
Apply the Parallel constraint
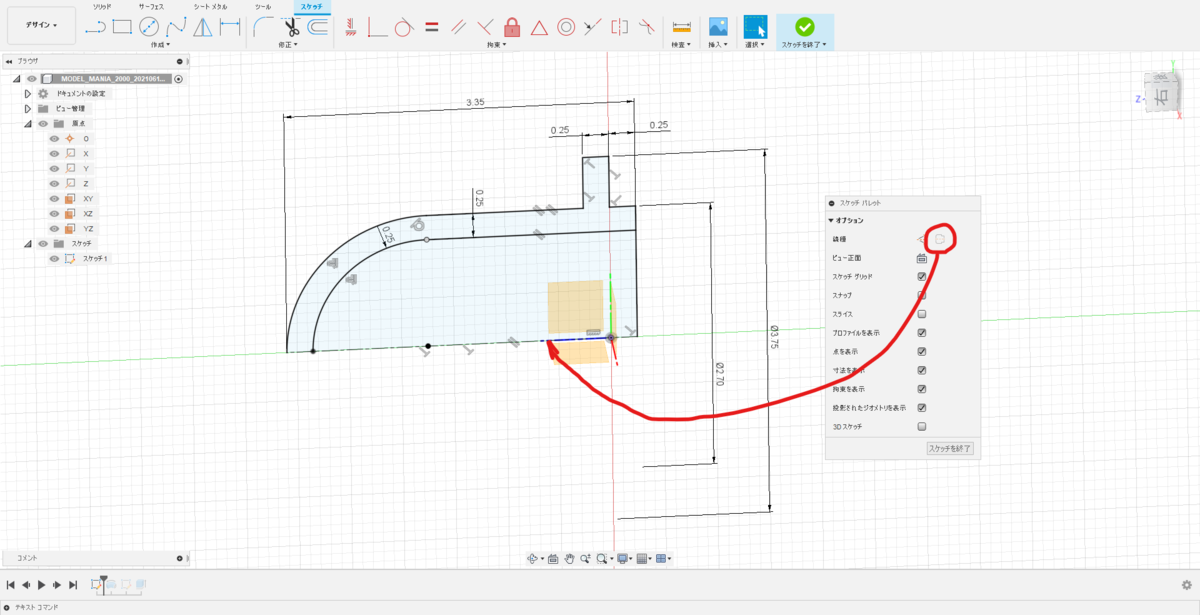click(459, 27)
